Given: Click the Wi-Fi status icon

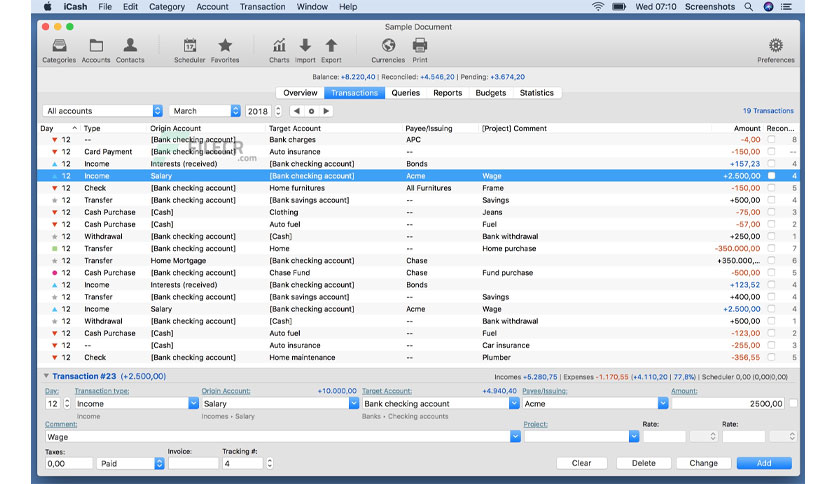Looking at the screenshot, I should click(x=598, y=7).
